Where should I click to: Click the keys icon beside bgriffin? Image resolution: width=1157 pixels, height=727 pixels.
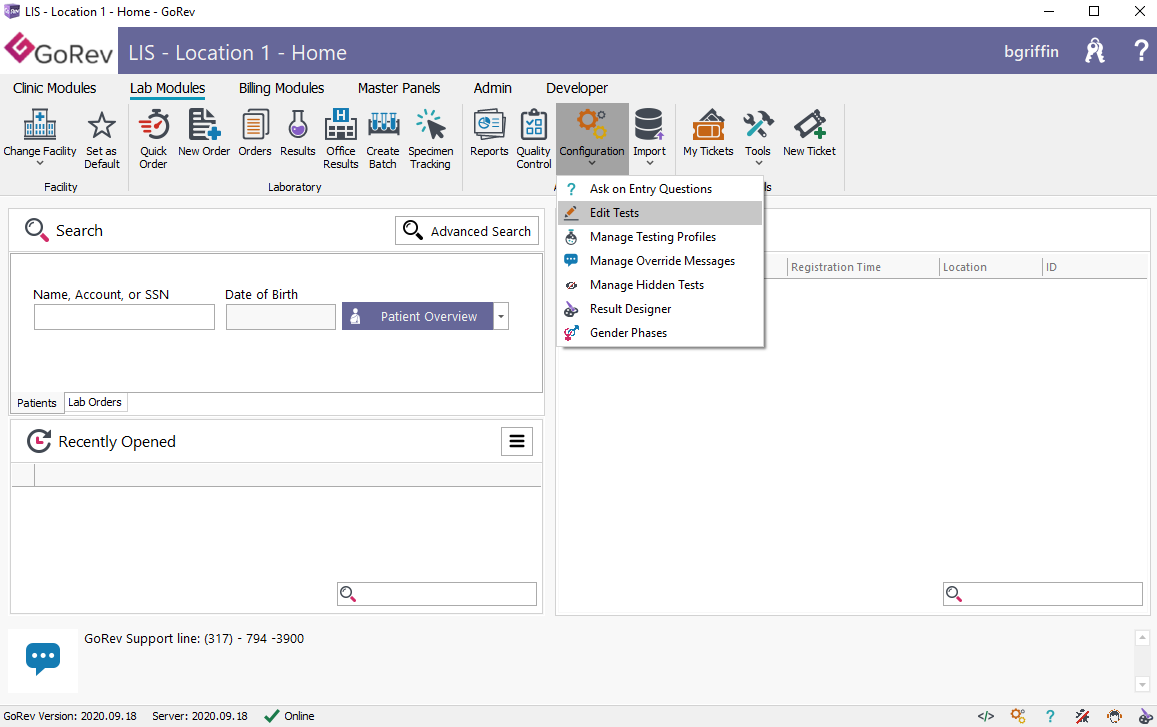pos(1095,51)
